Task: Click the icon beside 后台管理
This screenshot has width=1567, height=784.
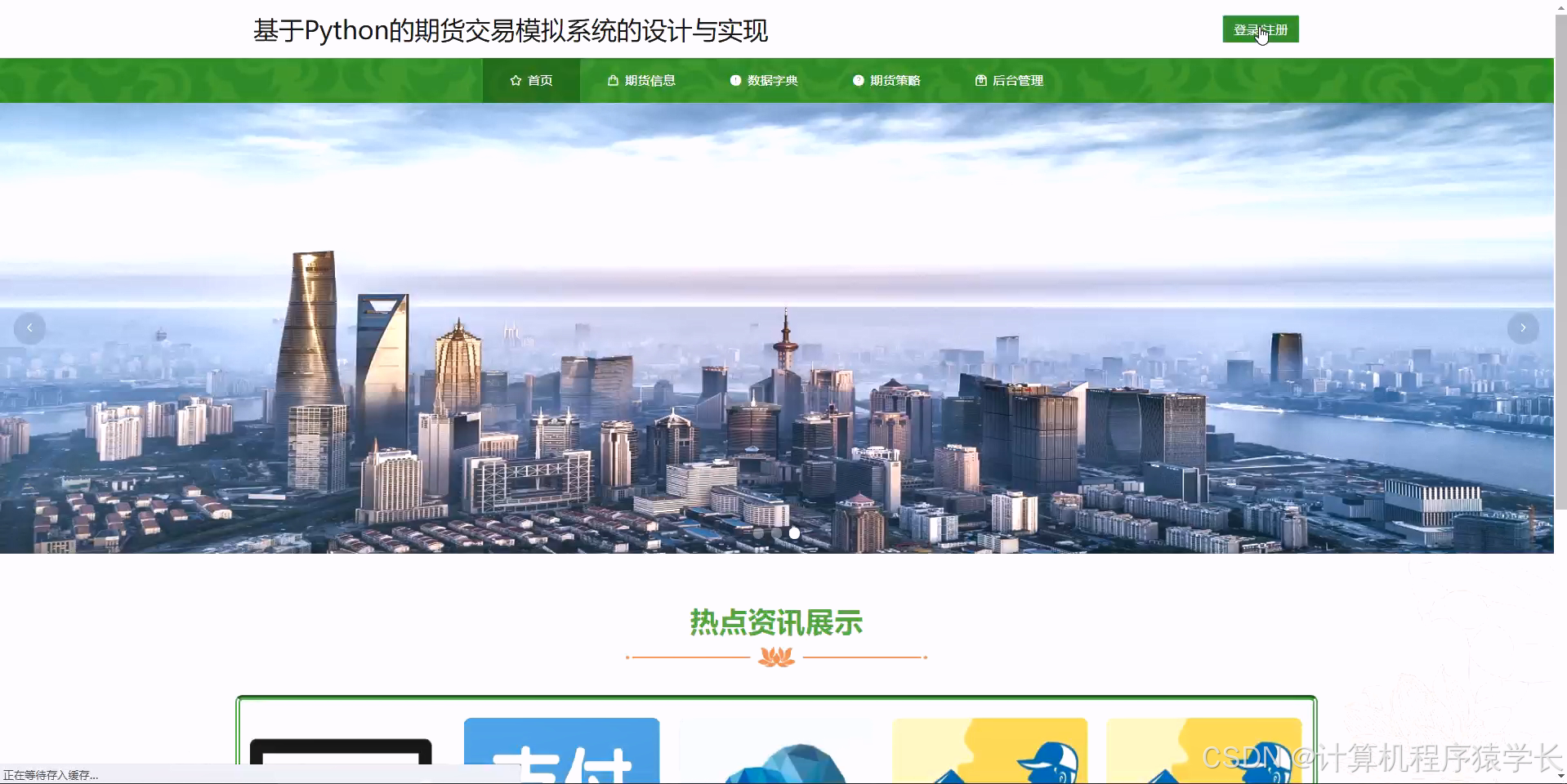Action: (980, 80)
